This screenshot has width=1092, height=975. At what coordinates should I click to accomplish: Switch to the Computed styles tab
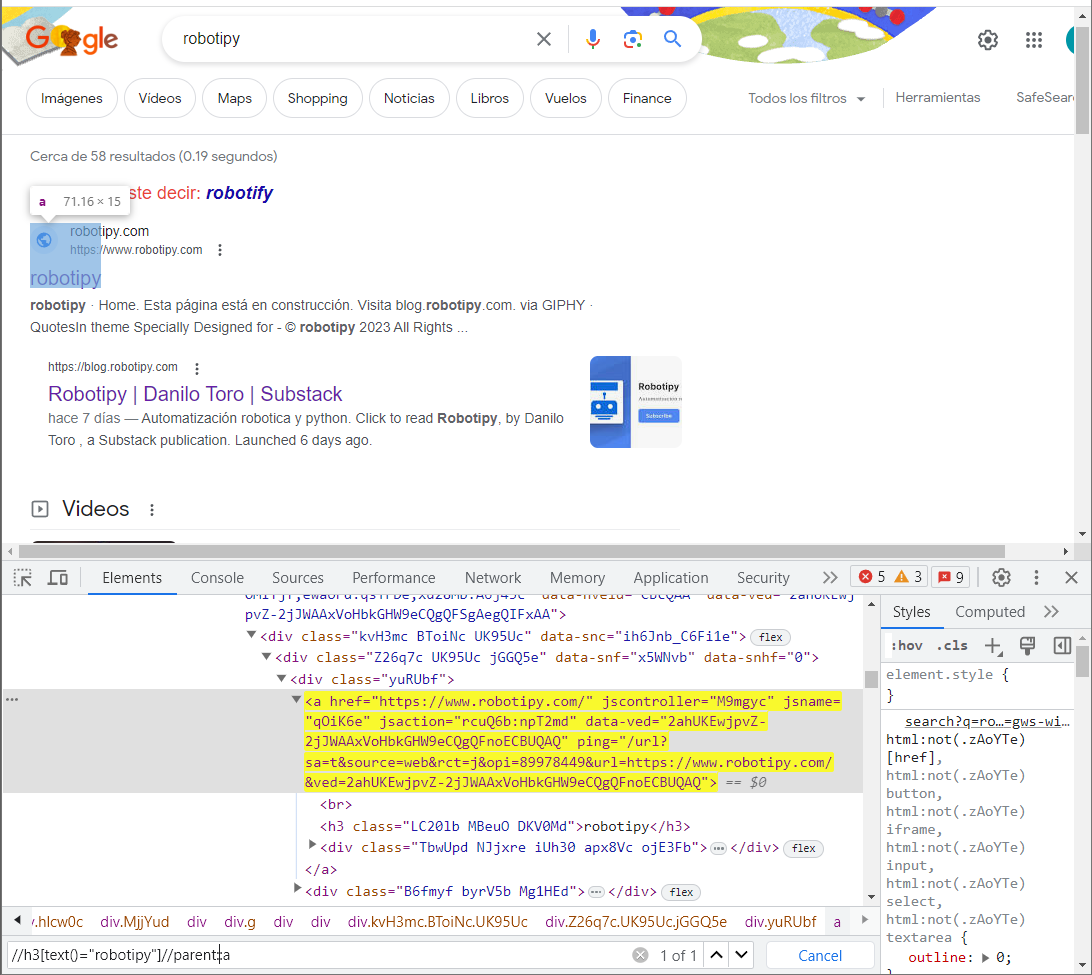coord(989,611)
